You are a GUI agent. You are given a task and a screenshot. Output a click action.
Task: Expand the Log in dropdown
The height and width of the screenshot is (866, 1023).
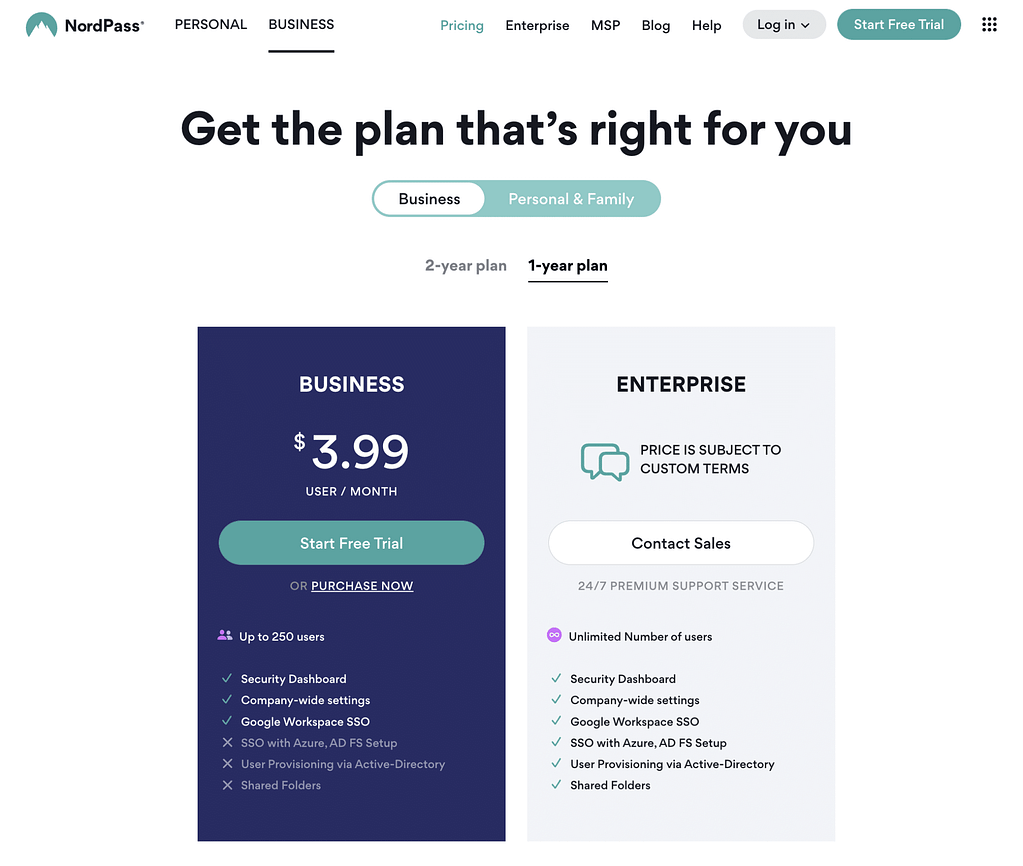(x=784, y=25)
